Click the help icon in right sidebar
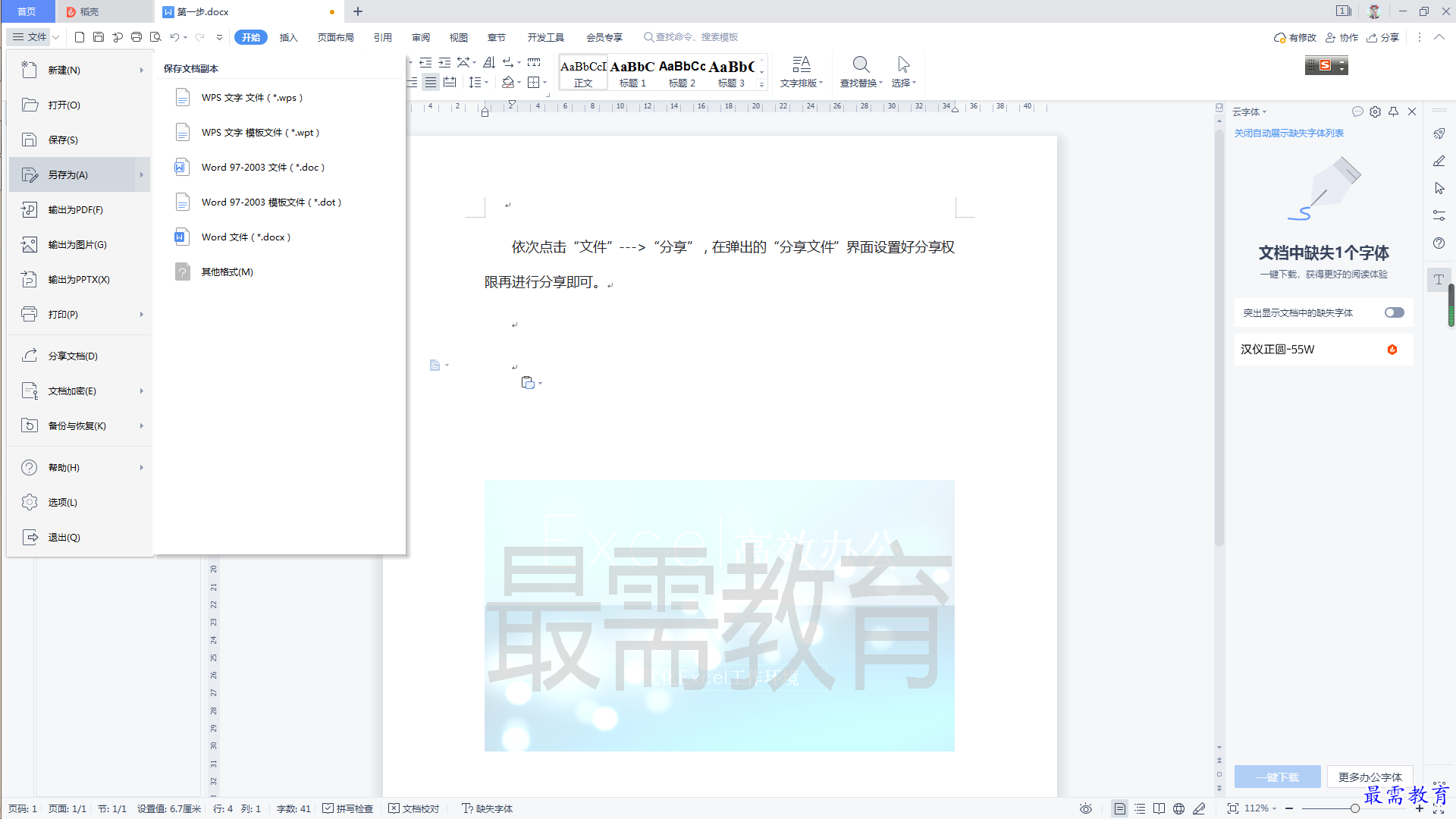 [1439, 243]
